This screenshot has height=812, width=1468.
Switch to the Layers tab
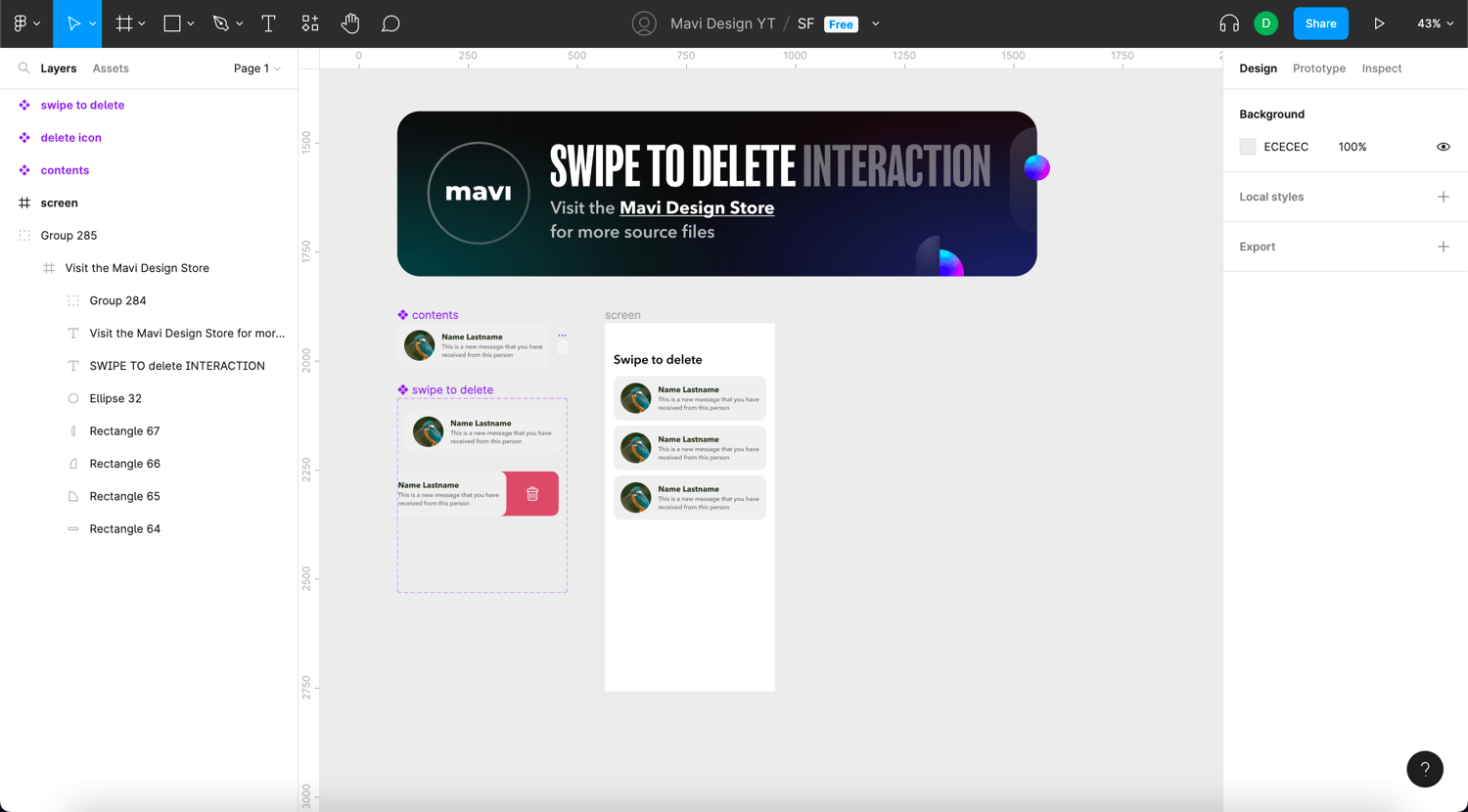[59, 68]
